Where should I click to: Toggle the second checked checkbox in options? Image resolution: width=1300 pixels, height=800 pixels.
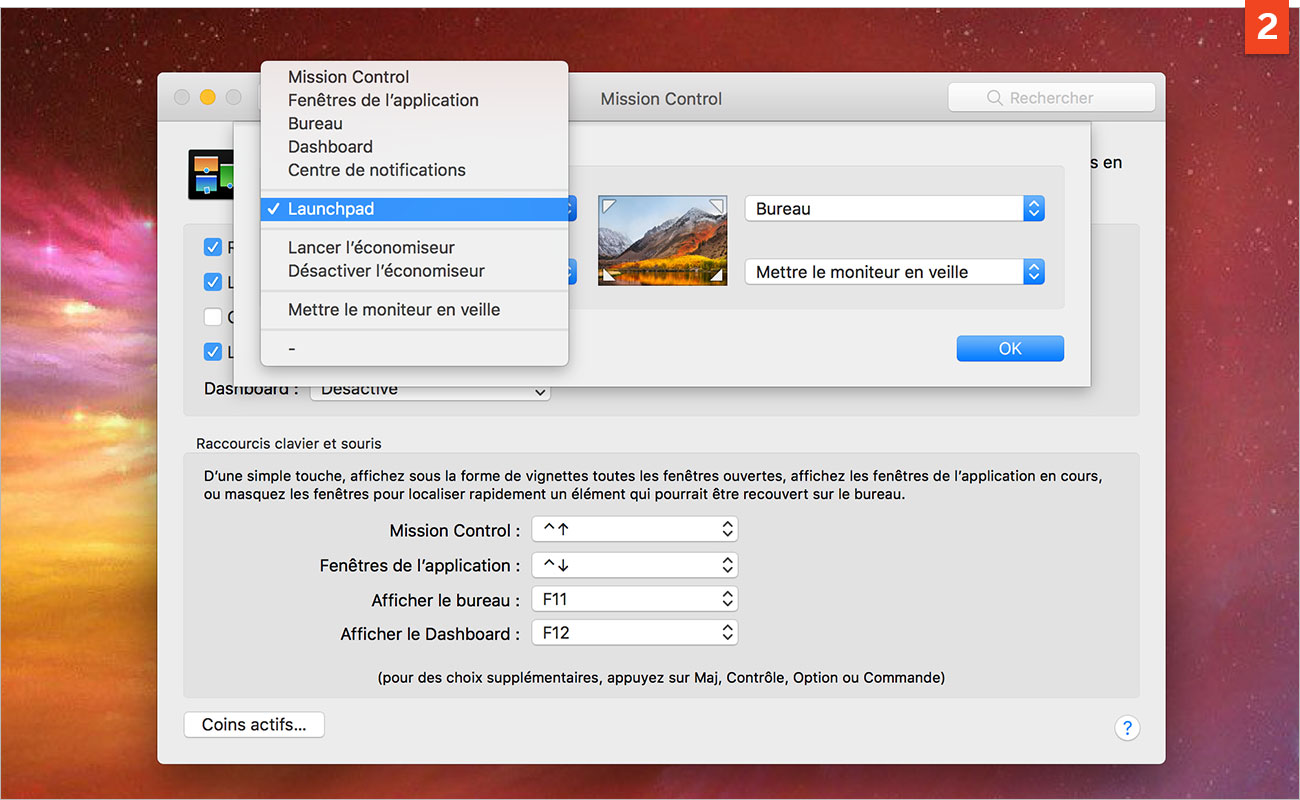212,282
